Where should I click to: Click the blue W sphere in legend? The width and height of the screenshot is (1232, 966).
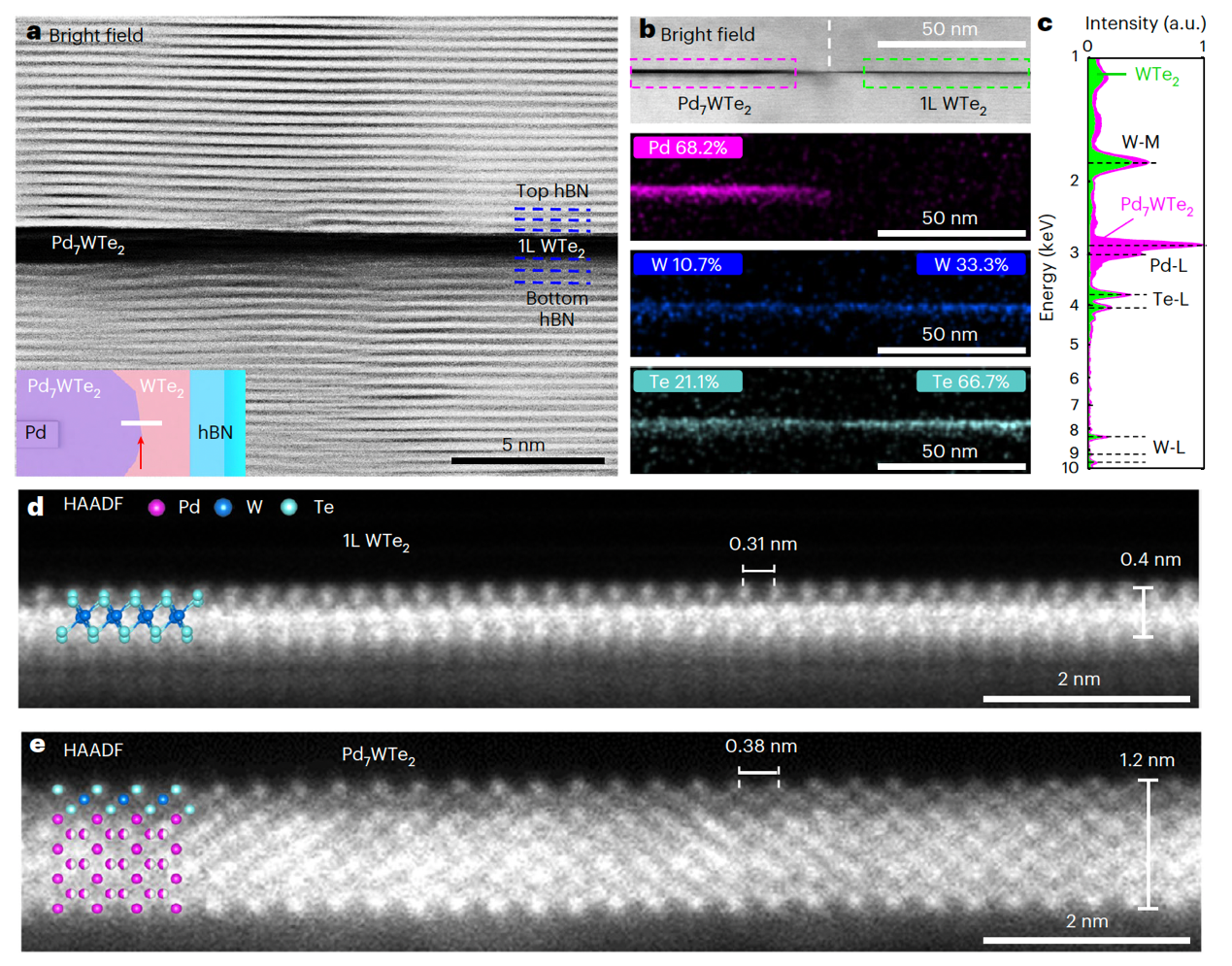click(x=223, y=507)
